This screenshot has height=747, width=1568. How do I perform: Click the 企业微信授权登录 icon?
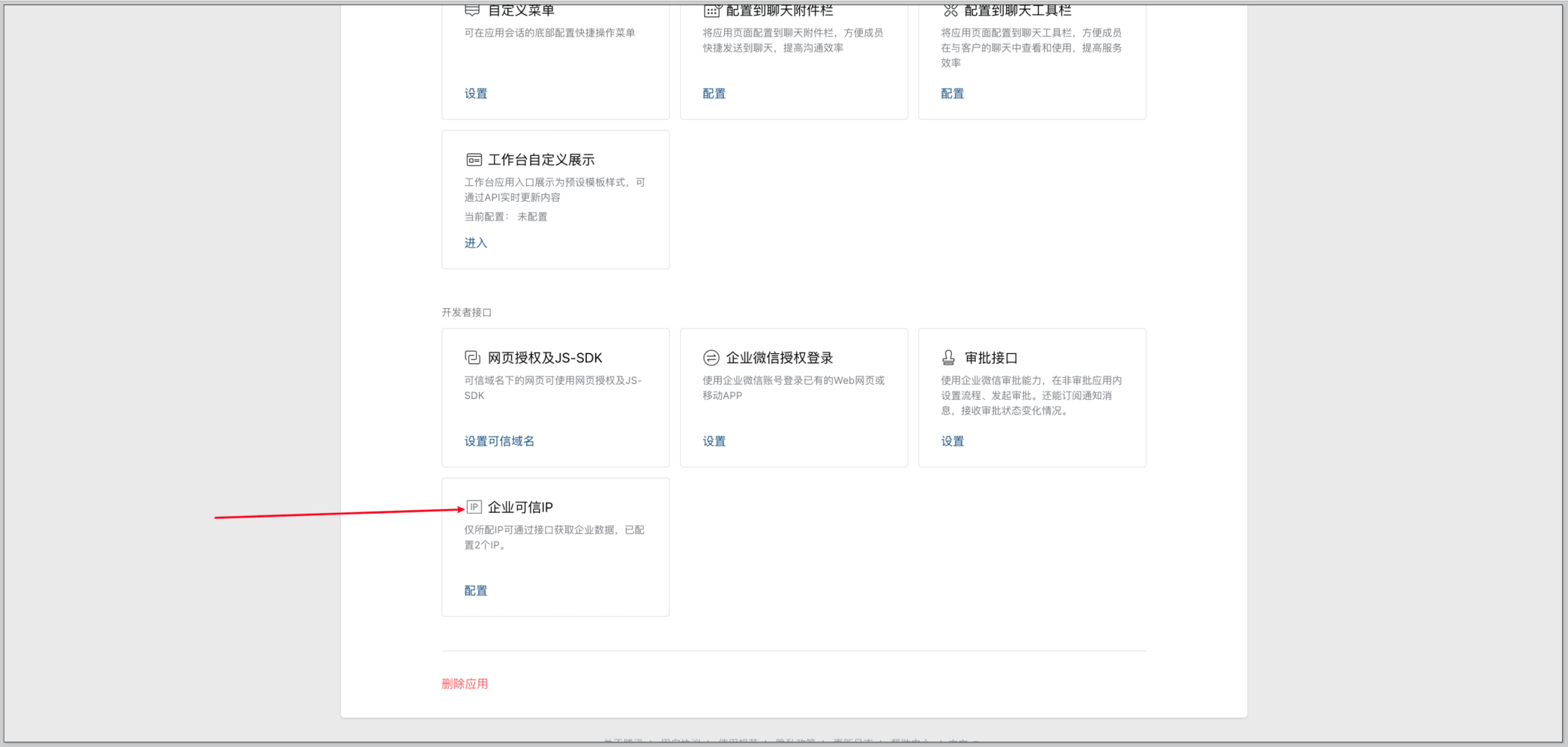[711, 358]
